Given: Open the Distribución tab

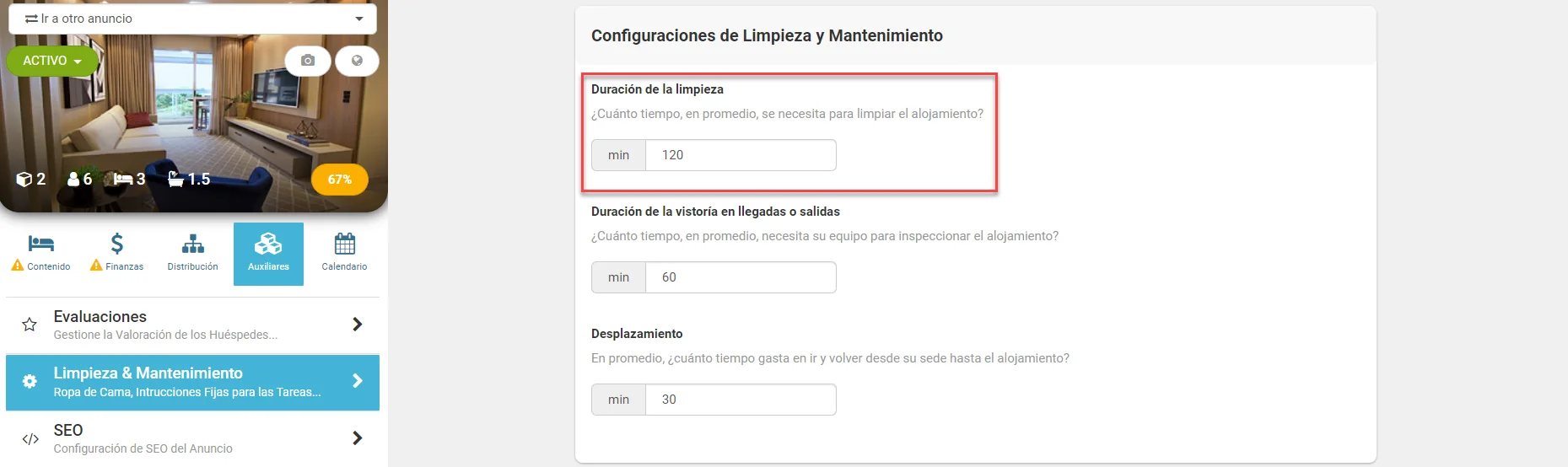Looking at the screenshot, I should point(192,254).
